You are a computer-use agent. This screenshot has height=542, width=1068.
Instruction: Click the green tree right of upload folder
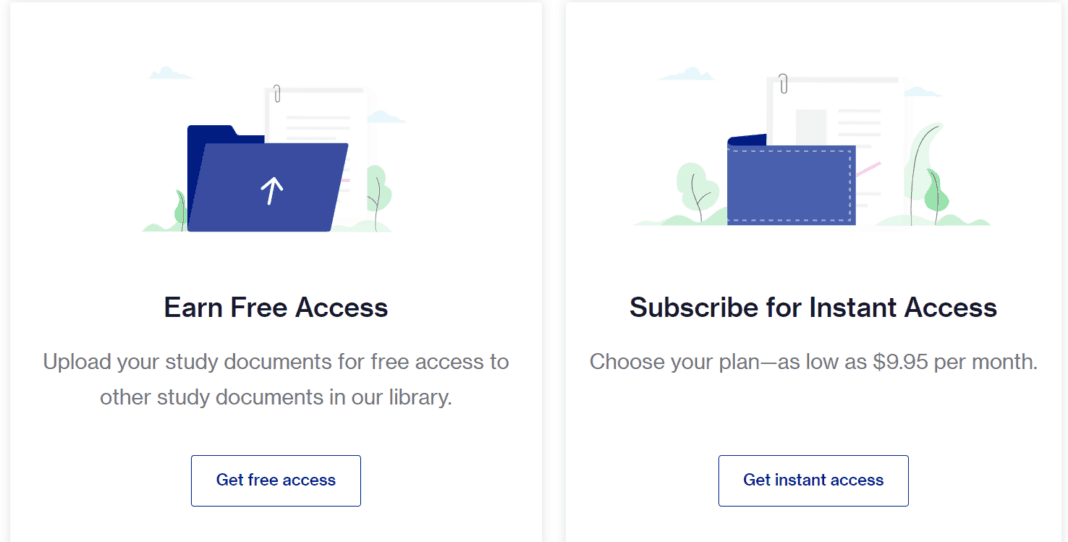[375, 188]
